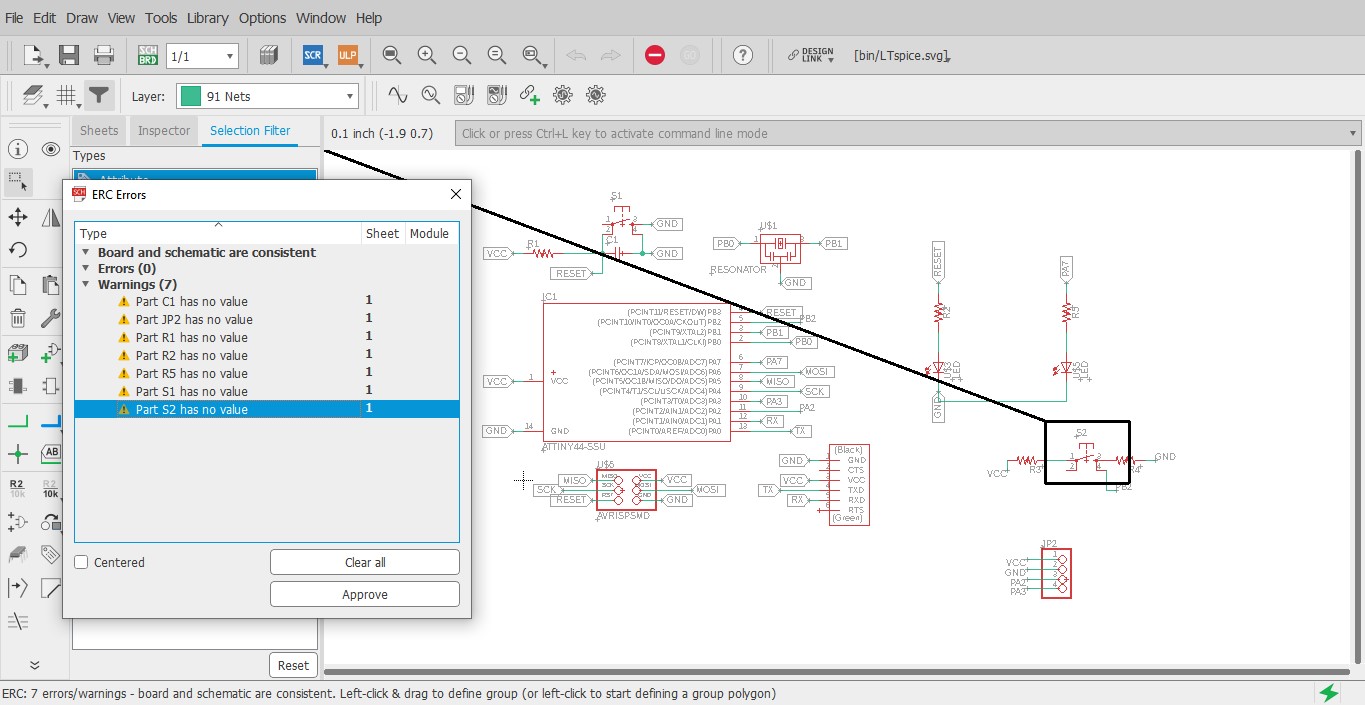
Task: Click the Help question mark icon
Action: pos(742,56)
